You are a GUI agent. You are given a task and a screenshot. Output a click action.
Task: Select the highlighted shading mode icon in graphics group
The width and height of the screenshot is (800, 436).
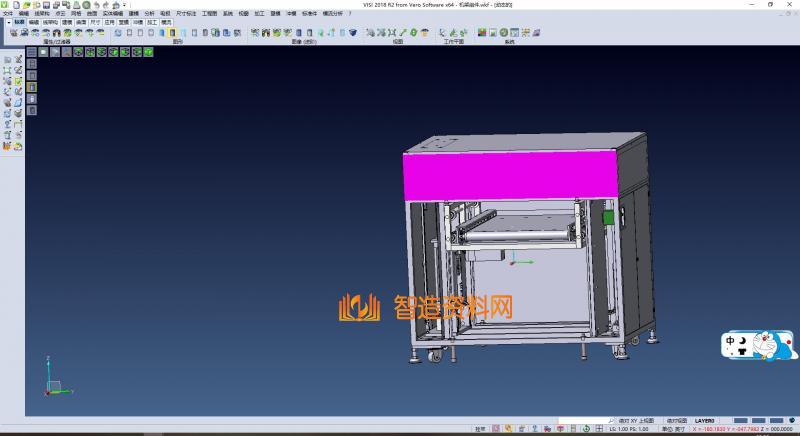[173, 32]
